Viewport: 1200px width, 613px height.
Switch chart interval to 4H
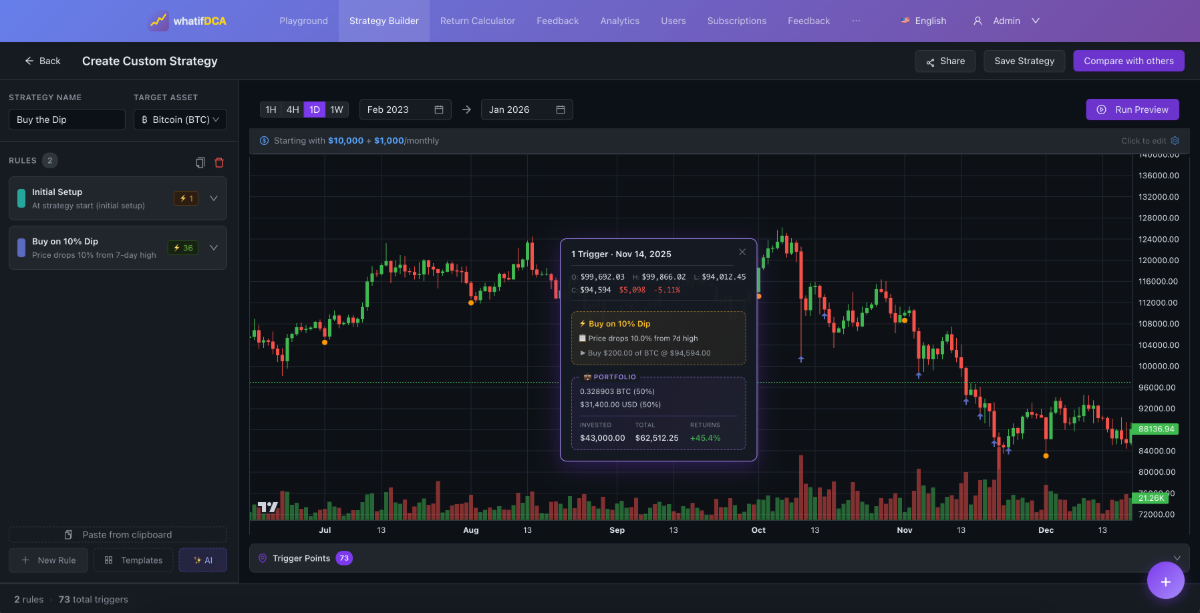(292, 110)
